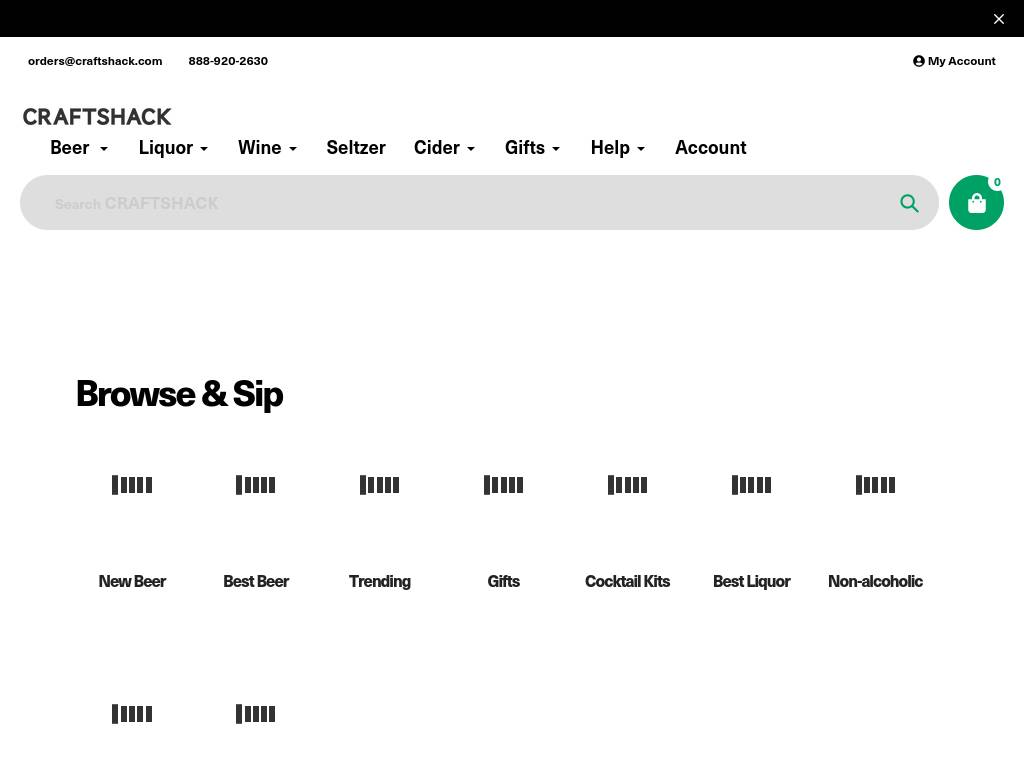
Task: Open the Cider dropdown menu
Action: pos(445,147)
